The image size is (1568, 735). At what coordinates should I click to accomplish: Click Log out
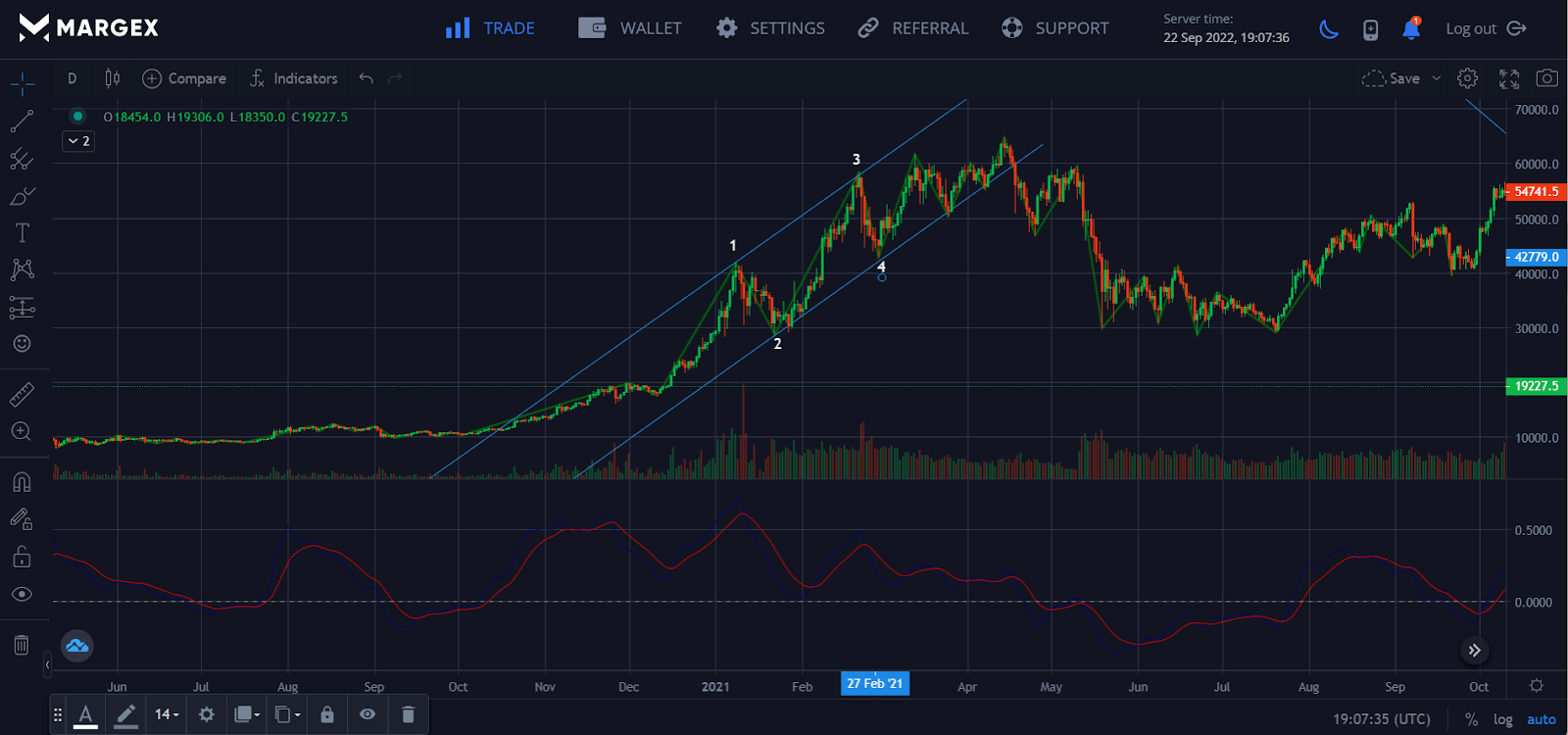tap(1486, 28)
